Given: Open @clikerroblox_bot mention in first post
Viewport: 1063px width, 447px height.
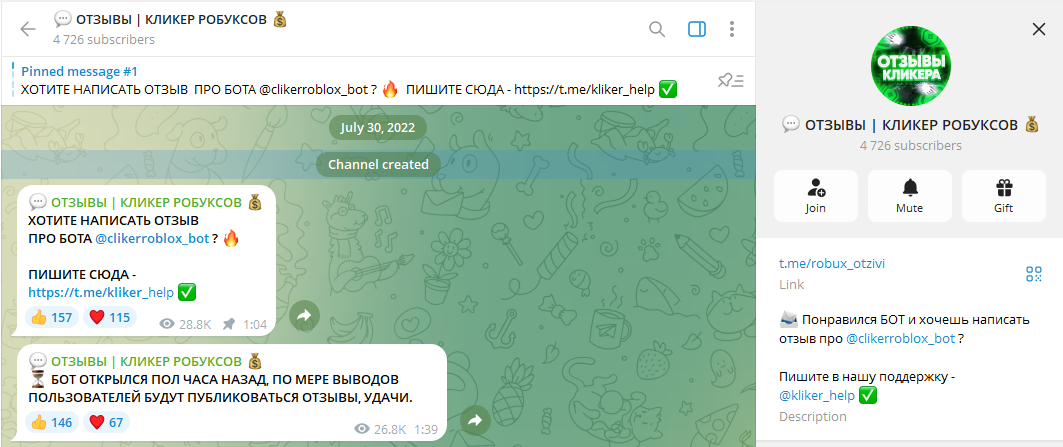Looking at the screenshot, I should 152,239.
